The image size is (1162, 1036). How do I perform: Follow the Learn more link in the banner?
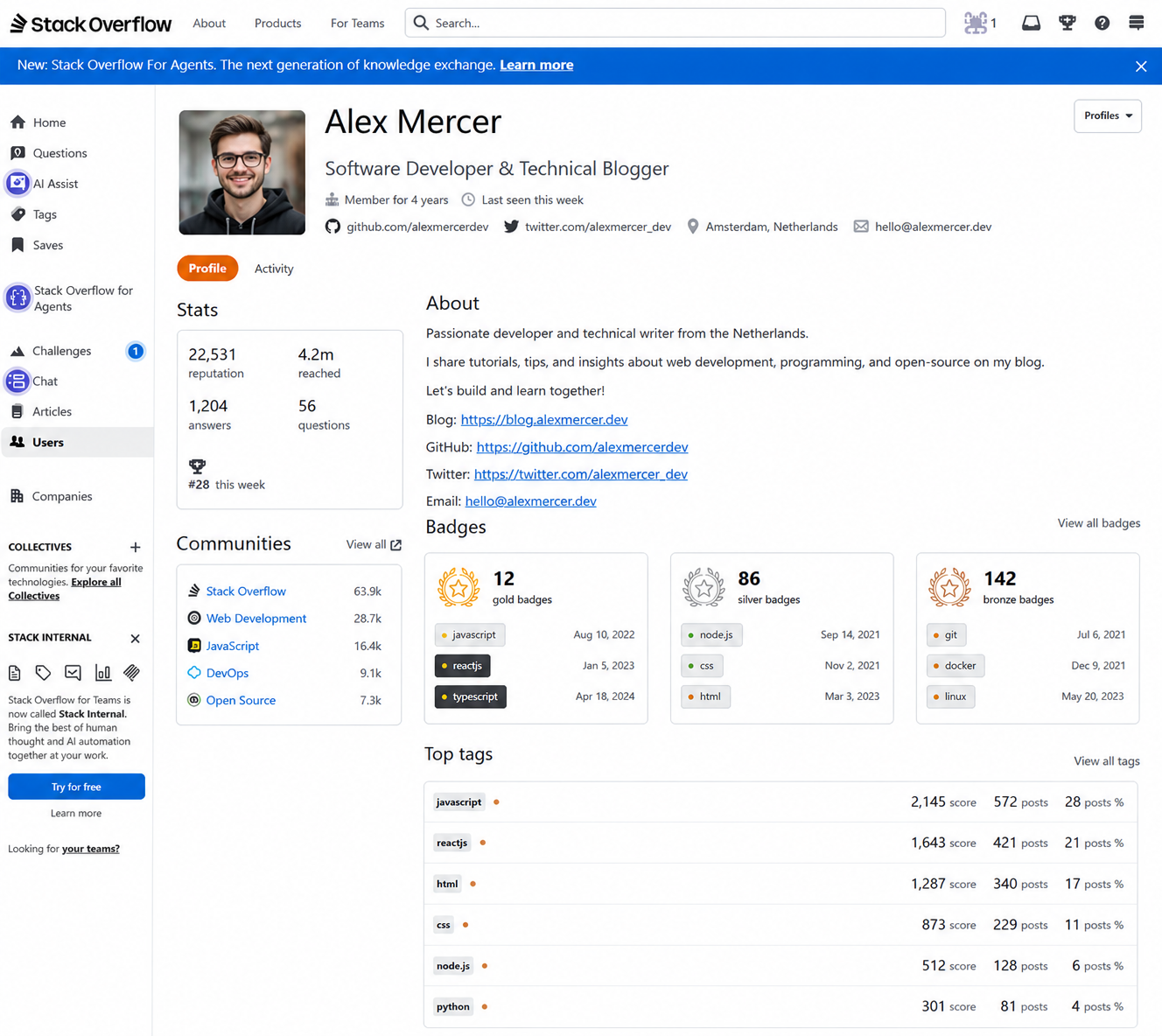pos(536,65)
